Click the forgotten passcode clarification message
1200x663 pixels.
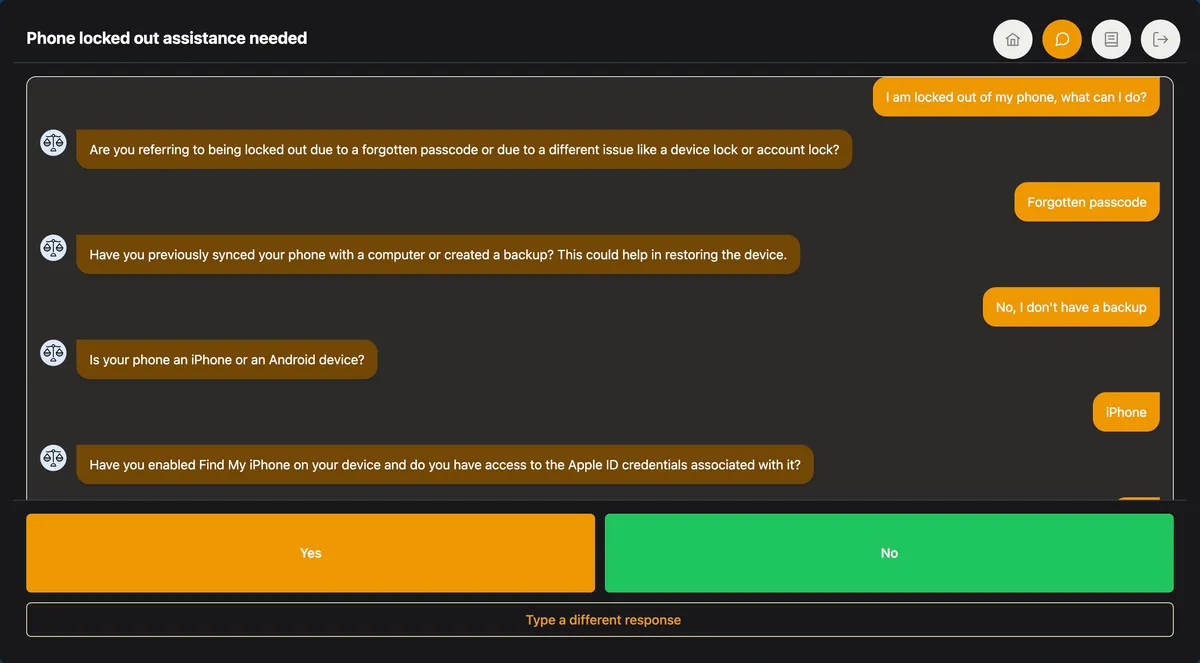coord(464,150)
